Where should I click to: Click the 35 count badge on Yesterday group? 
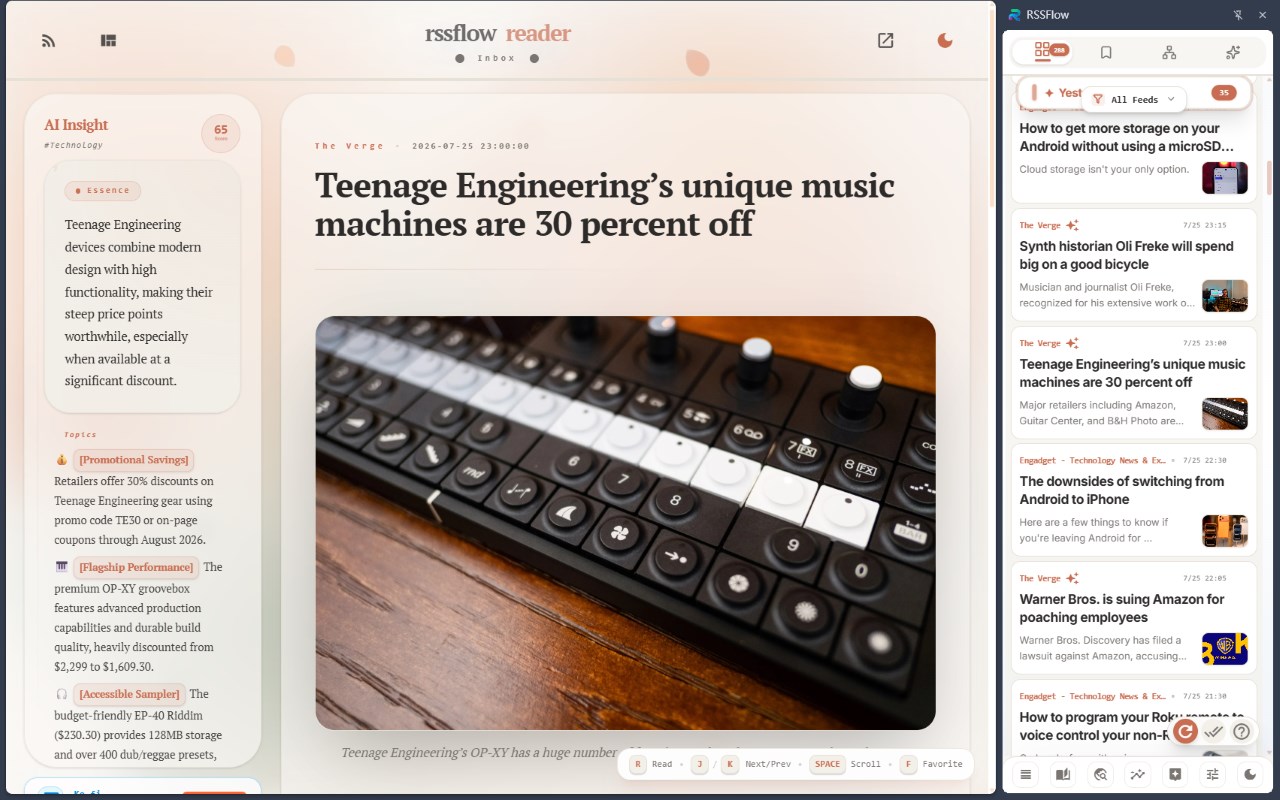(x=1224, y=93)
